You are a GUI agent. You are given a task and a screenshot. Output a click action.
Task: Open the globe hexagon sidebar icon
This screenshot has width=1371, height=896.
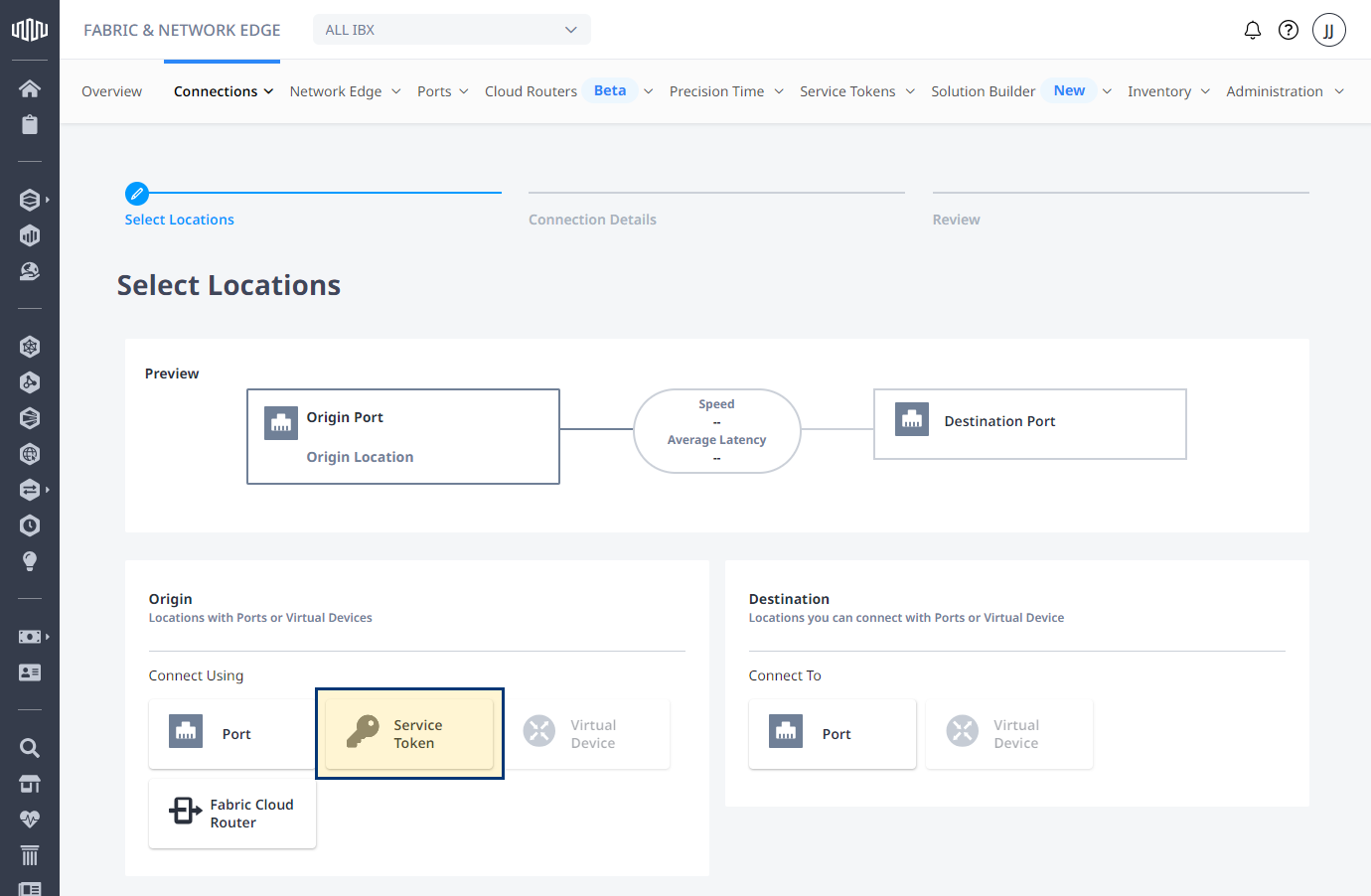point(30,454)
